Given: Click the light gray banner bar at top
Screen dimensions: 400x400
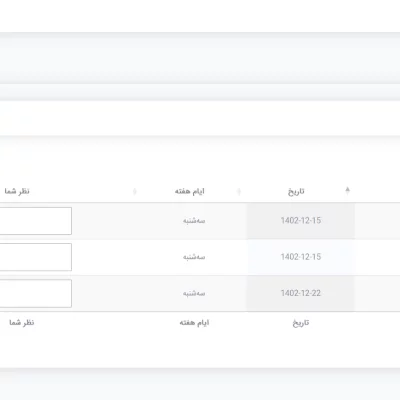Looking at the screenshot, I should 200,58.
